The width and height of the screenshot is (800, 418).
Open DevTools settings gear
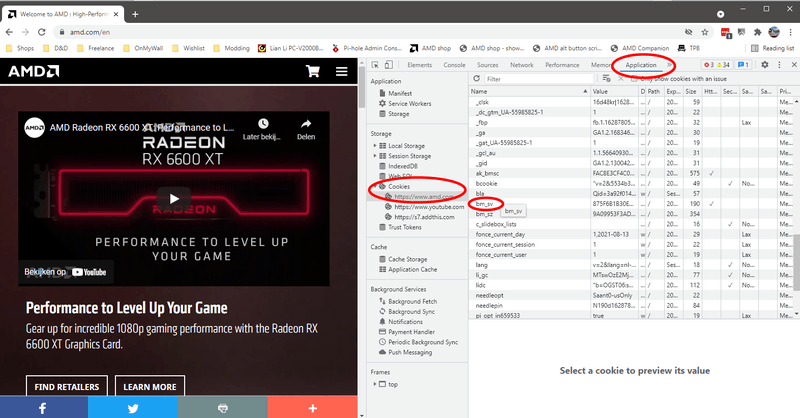765,65
